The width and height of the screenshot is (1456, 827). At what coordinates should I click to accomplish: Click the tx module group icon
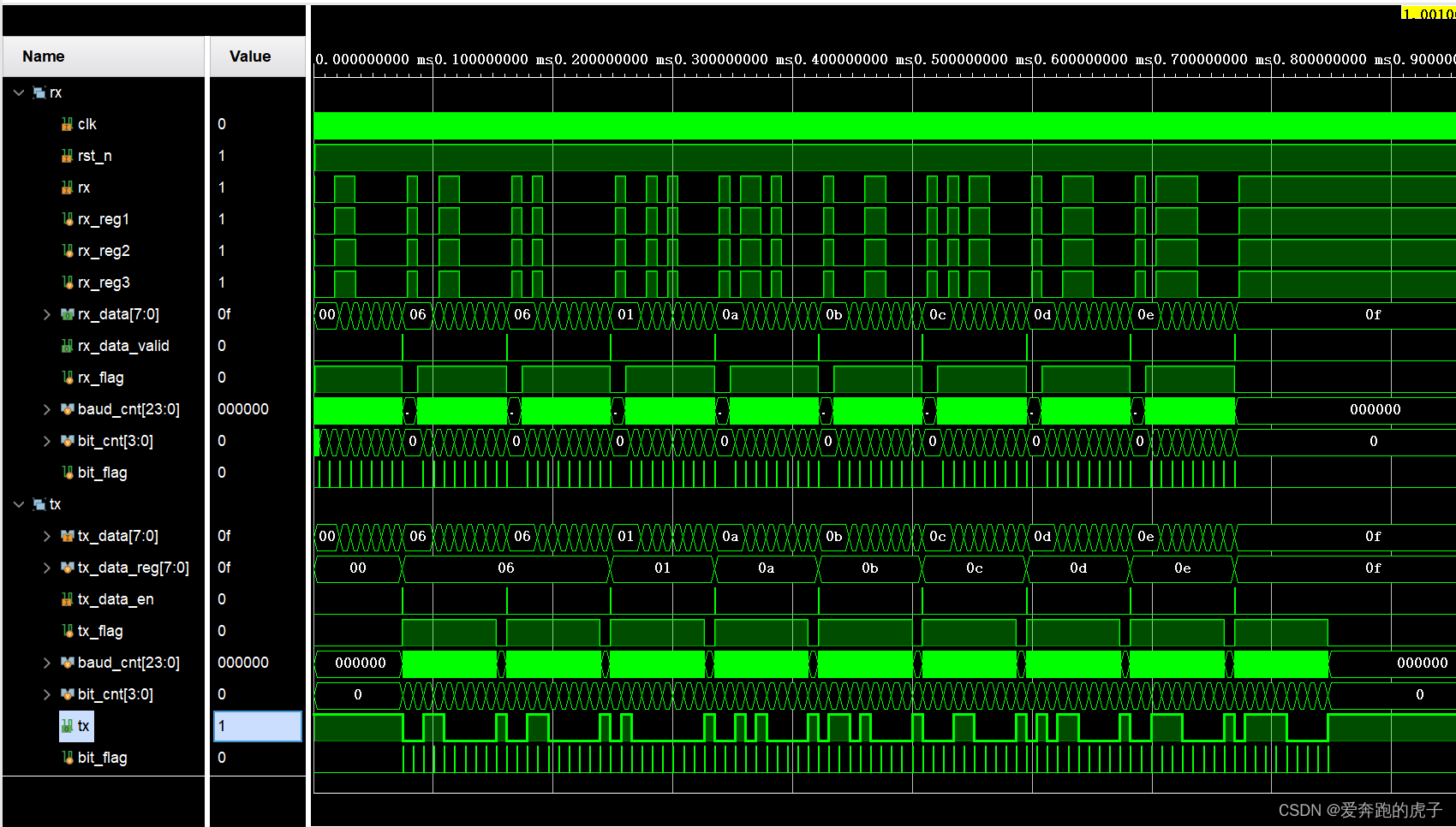pyautogui.click(x=39, y=504)
